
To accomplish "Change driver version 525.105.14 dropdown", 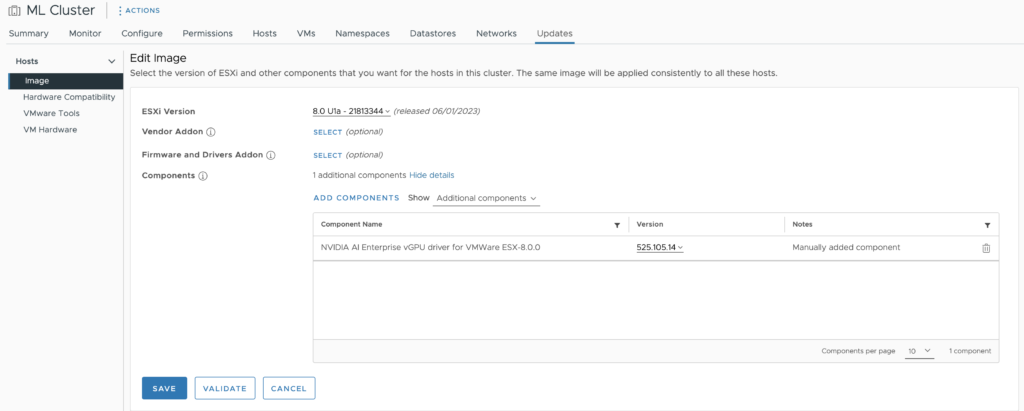I will 659,247.
